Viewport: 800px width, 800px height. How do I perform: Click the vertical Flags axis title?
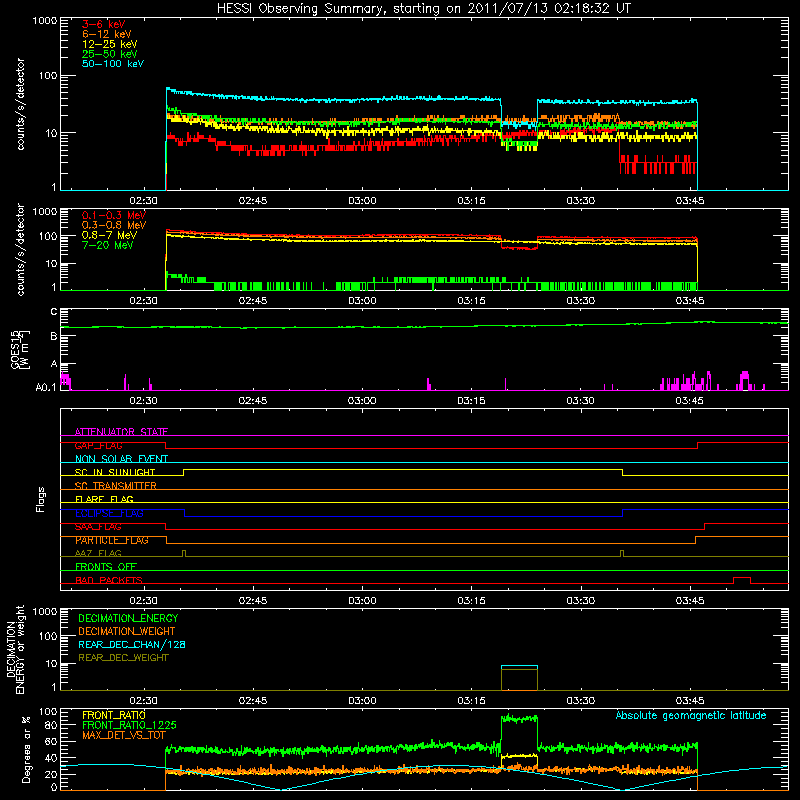pyautogui.click(x=41, y=499)
